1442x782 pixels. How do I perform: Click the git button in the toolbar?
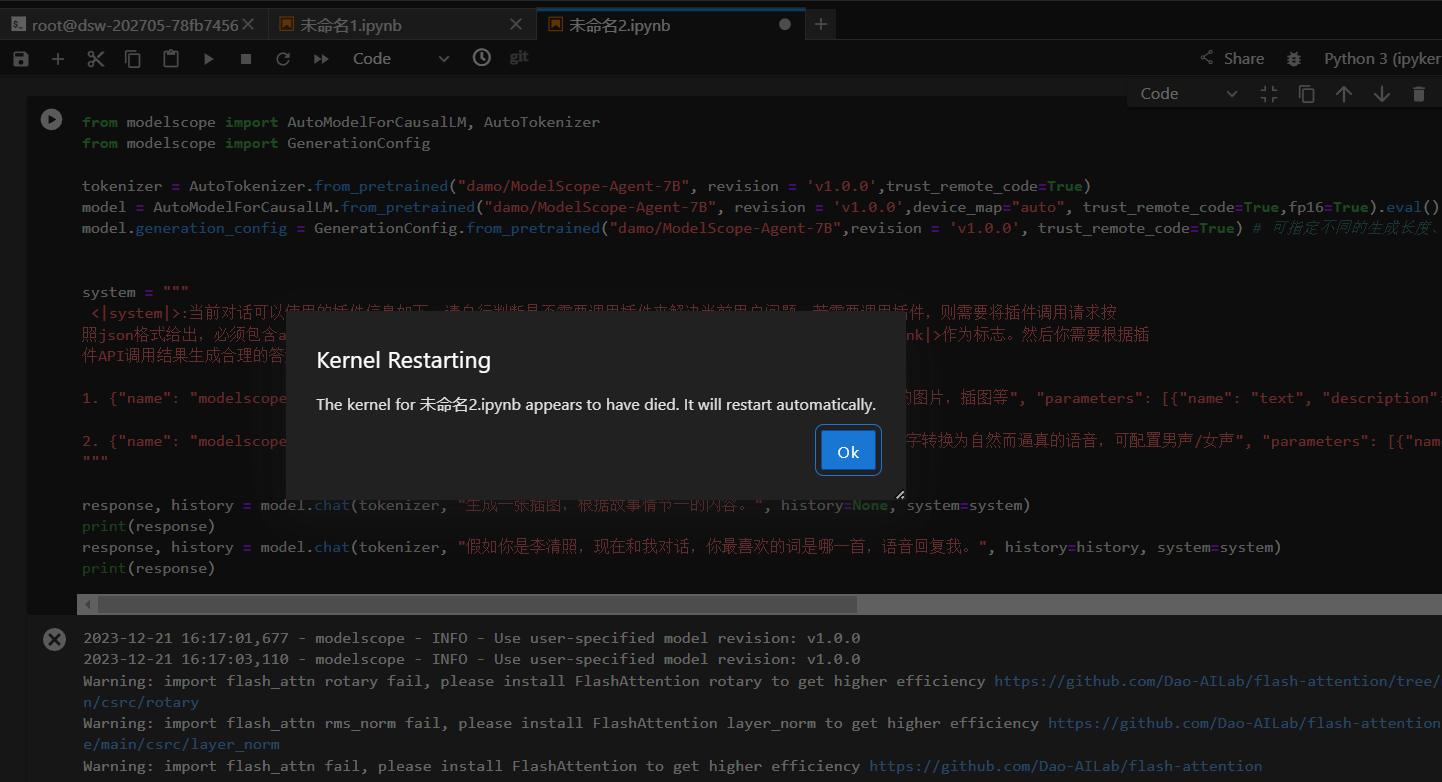(519, 58)
